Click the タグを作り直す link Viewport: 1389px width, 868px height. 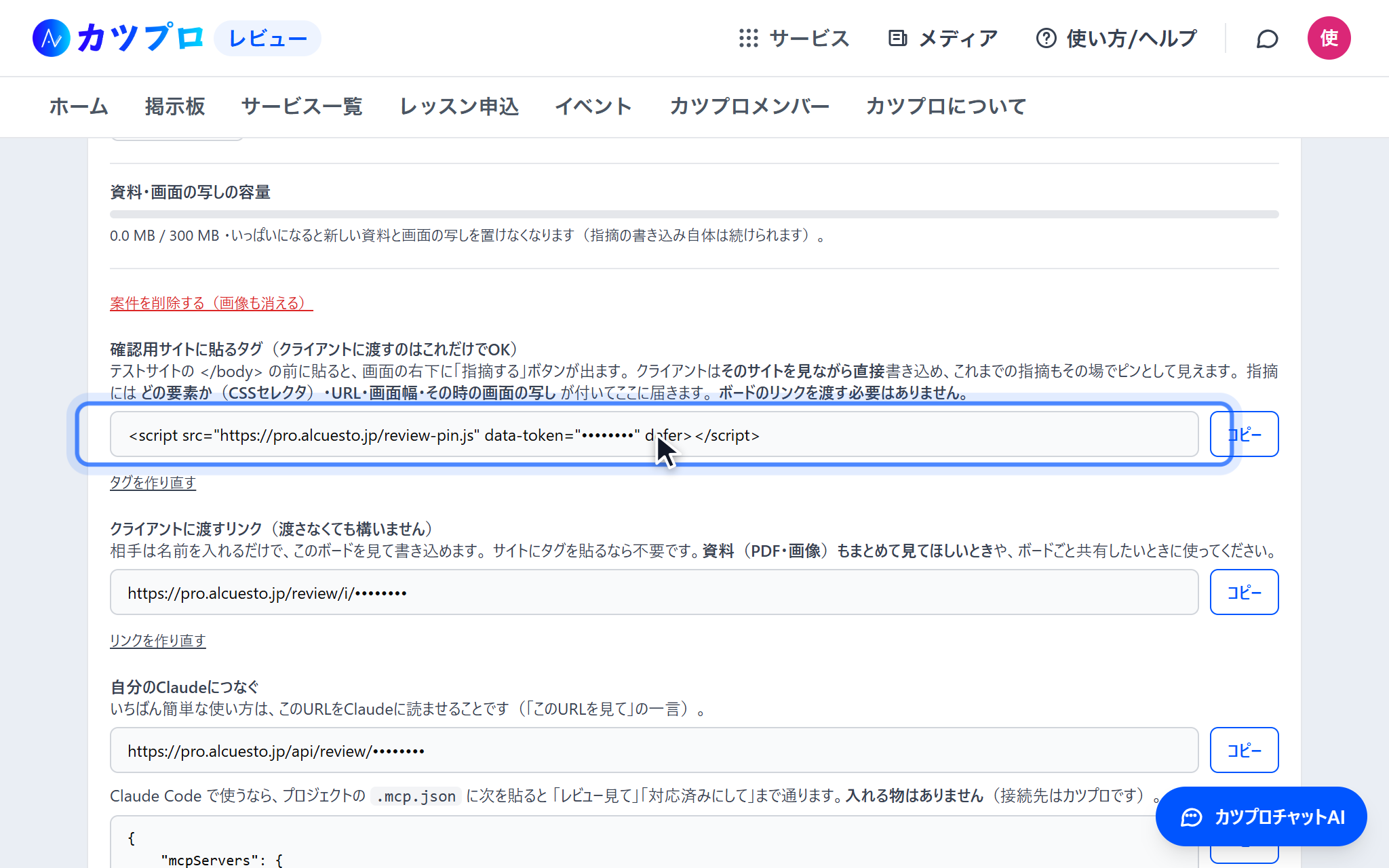pos(153,483)
